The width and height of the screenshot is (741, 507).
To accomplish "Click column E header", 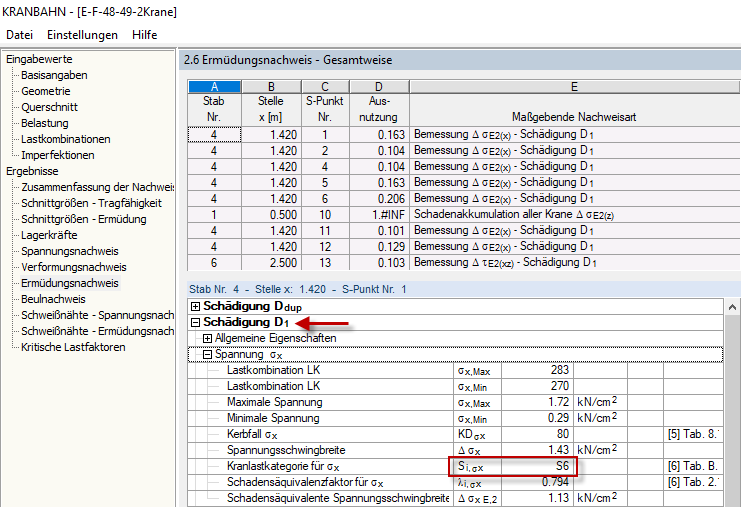I will tap(574, 87).
